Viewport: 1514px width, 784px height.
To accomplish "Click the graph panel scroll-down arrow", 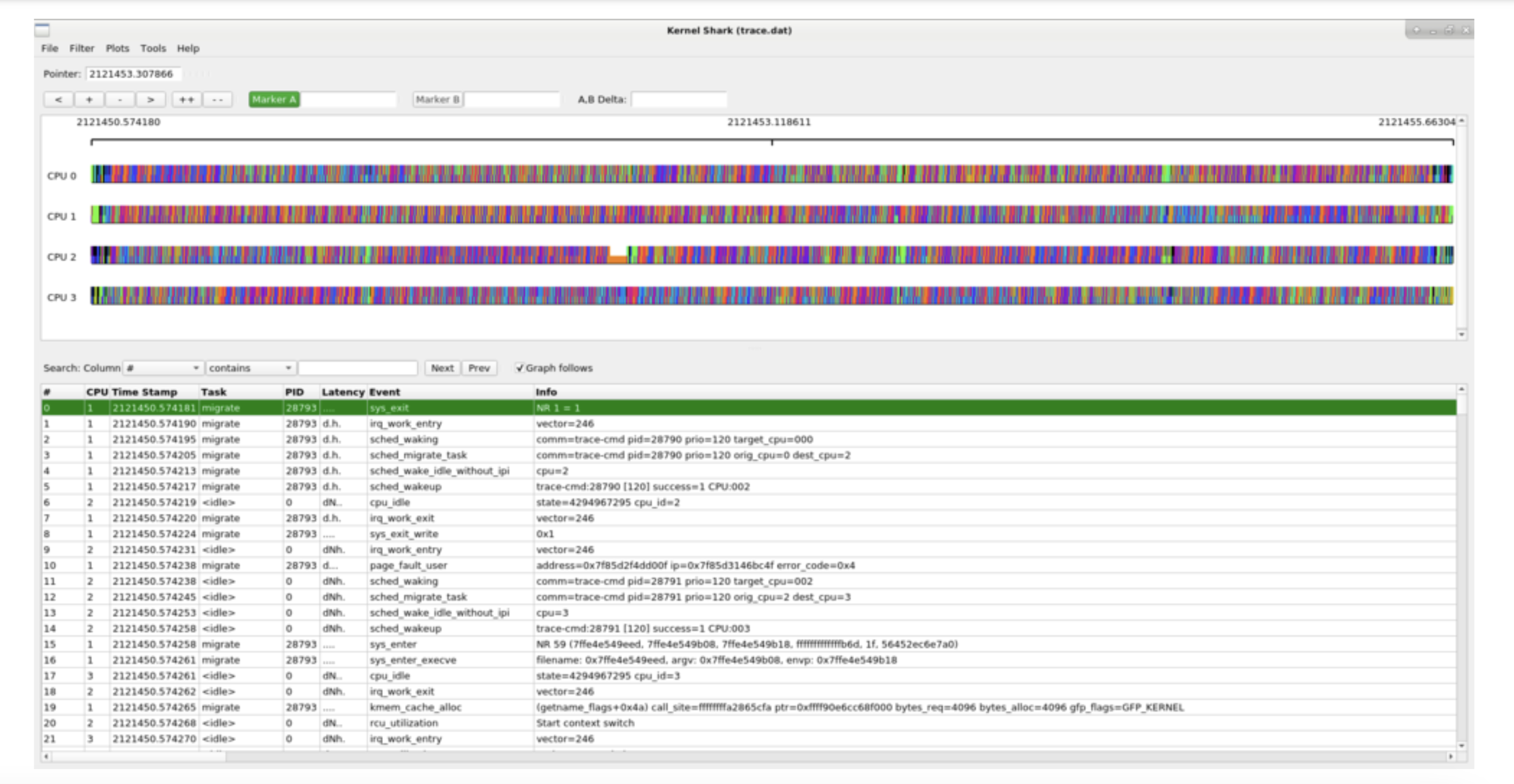I will point(1461,334).
